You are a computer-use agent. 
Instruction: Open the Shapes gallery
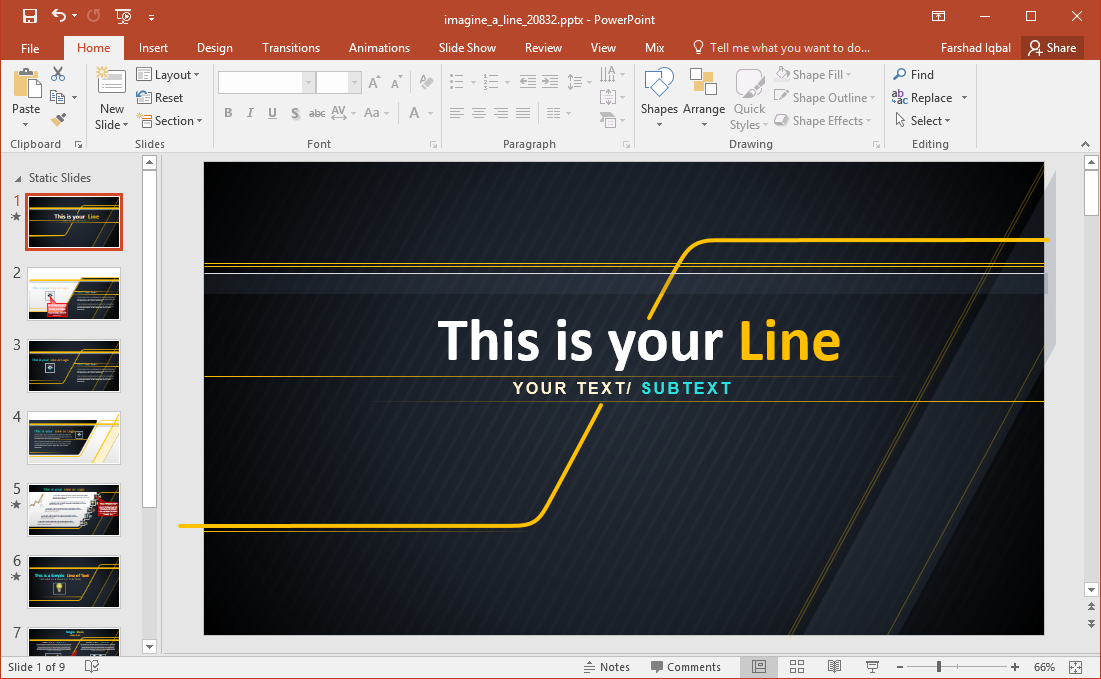click(659, 98)
